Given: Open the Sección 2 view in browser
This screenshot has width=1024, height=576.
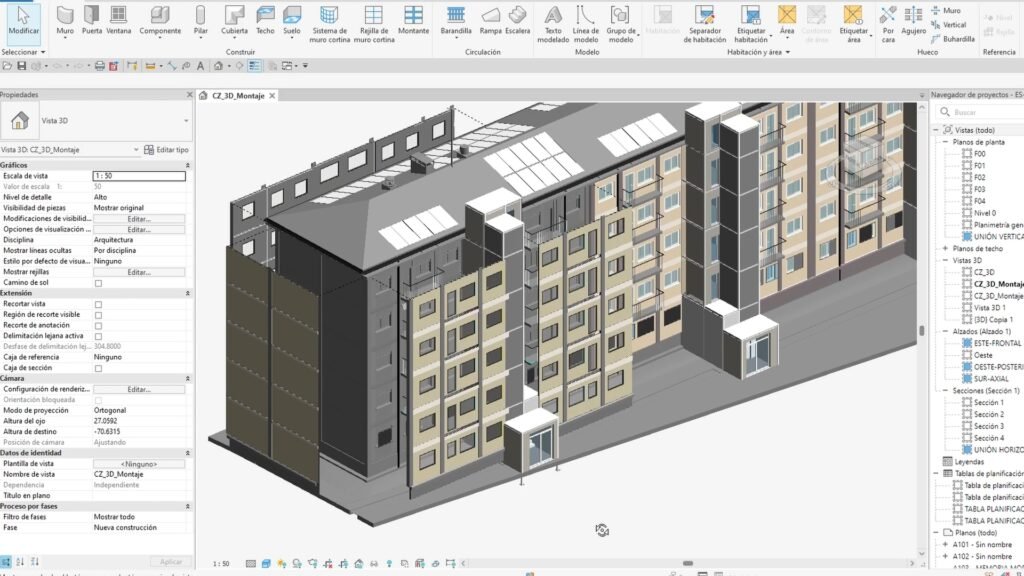Looking at the screenshot, I should [x=989, y=415].
